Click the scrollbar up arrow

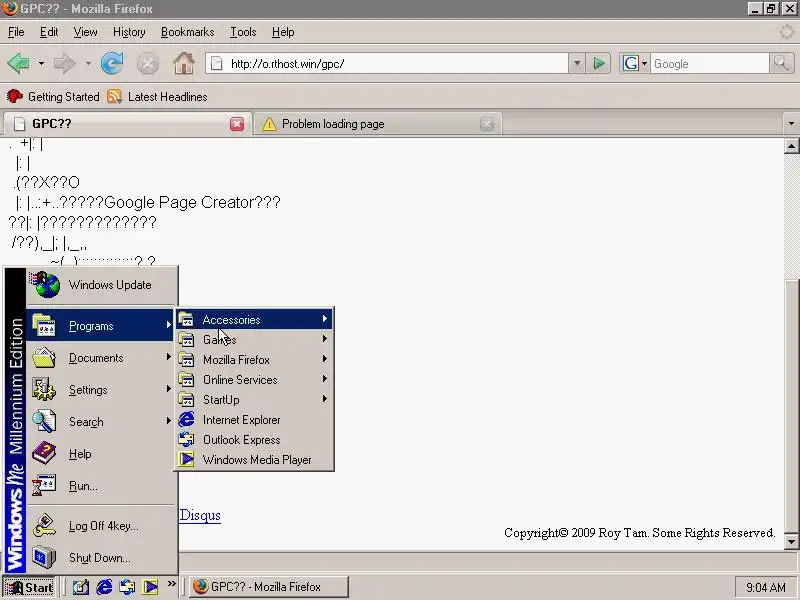(x=791, y=146)
